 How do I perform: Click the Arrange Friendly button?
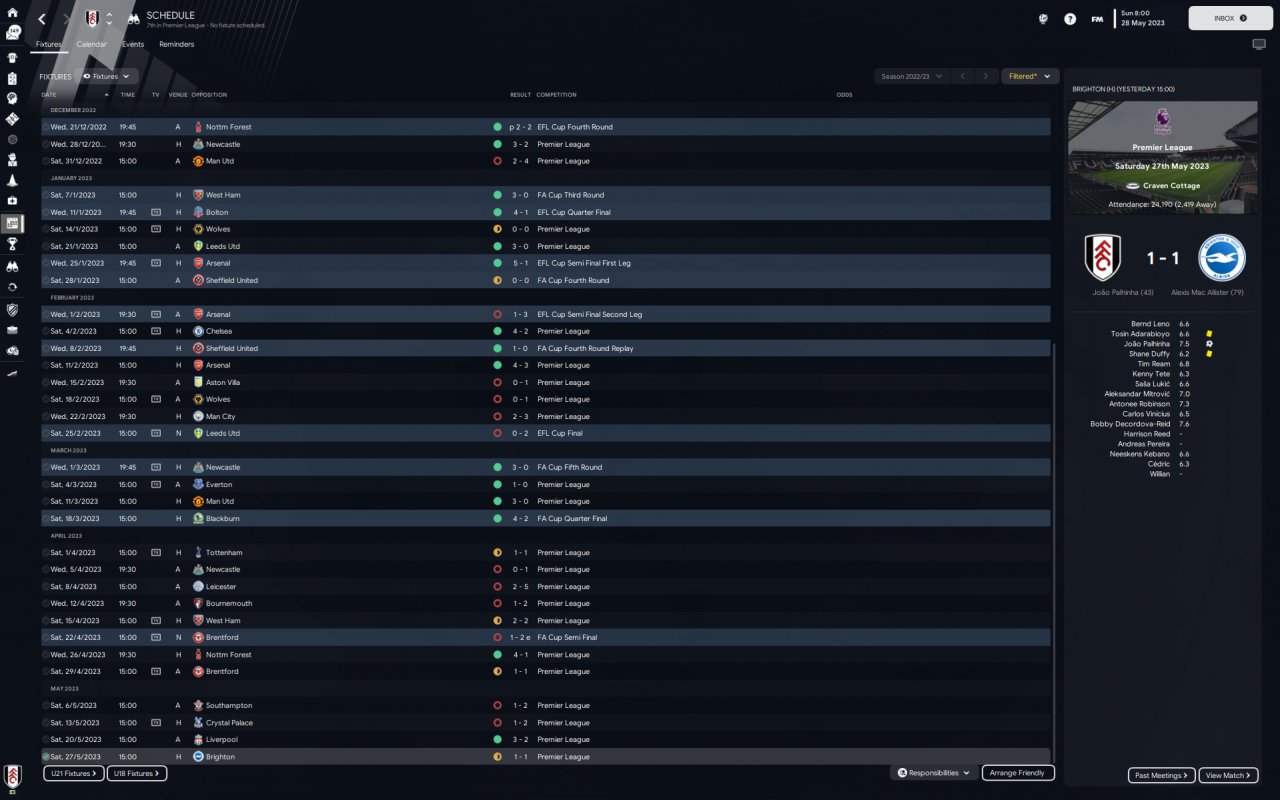[1018, 773]
